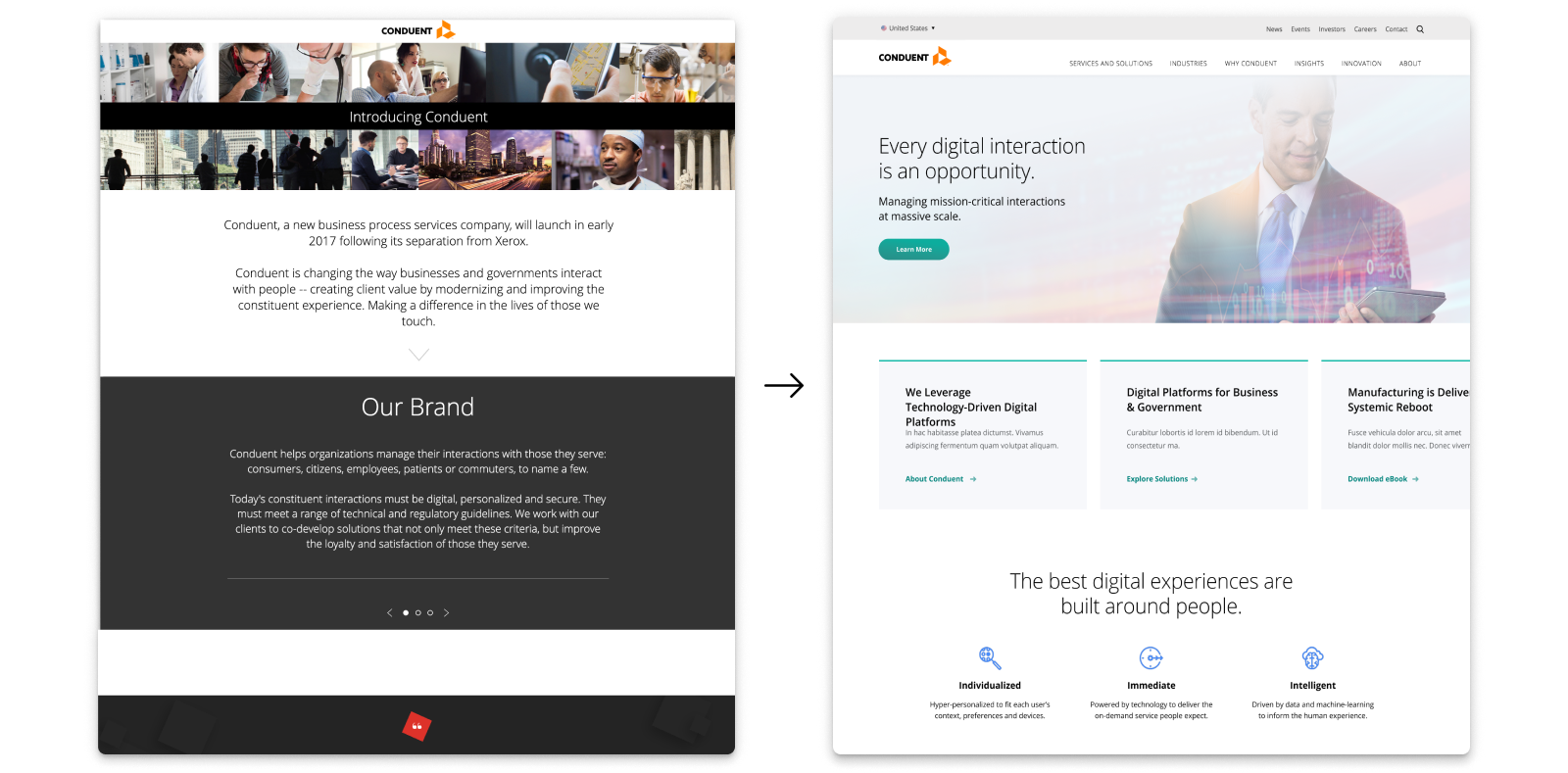Click the We Leverage Technology-Driven Digital Platforms card title
The width and height of the screenshot is (1568, 773).
tap(971, 407)
